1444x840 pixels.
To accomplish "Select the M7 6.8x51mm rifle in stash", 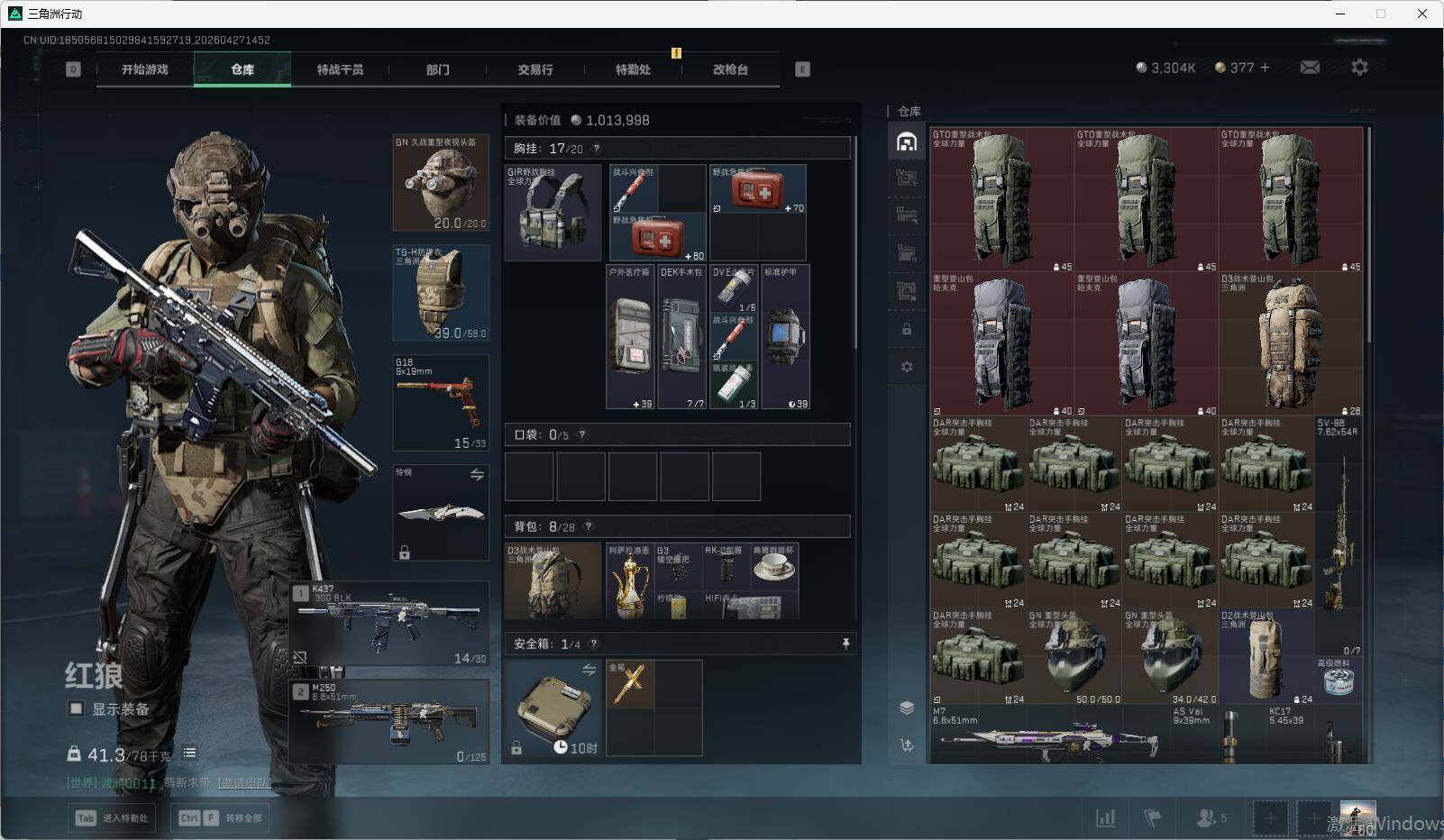I will pos(1050,735).
